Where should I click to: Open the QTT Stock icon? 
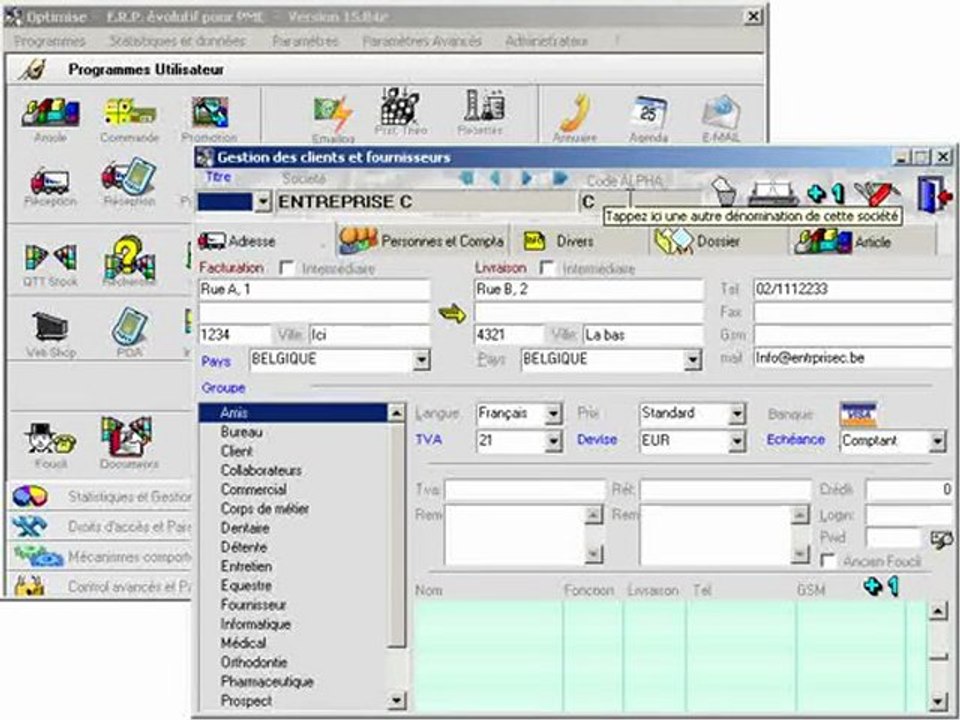point(51,257)
